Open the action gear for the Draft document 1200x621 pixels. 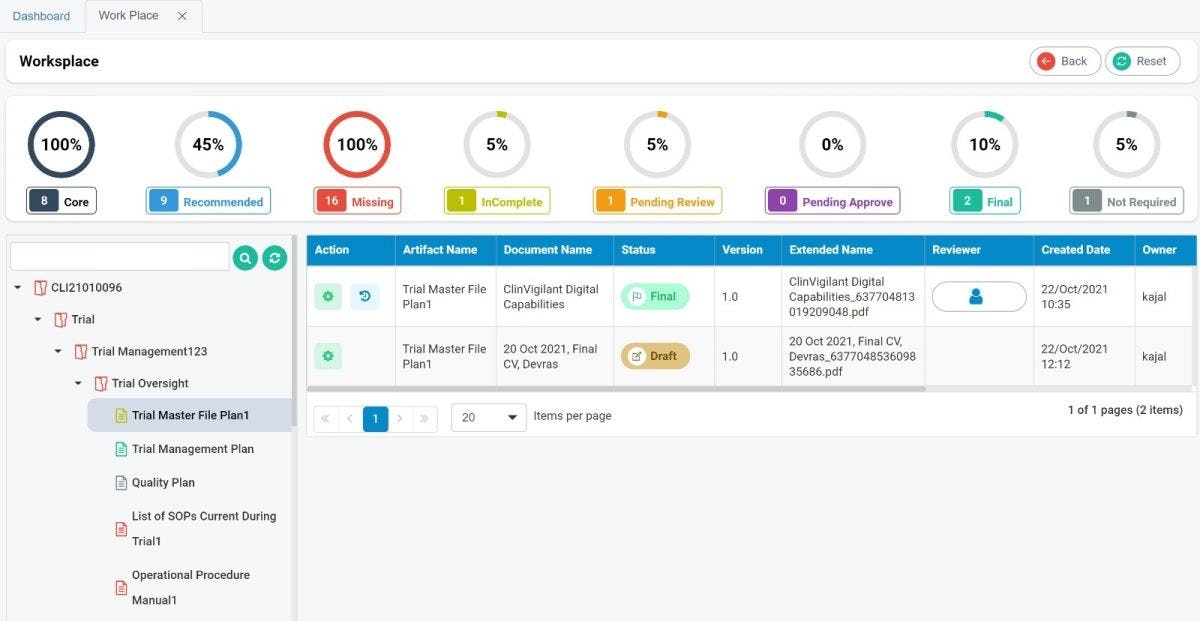[x=327, y=356]
